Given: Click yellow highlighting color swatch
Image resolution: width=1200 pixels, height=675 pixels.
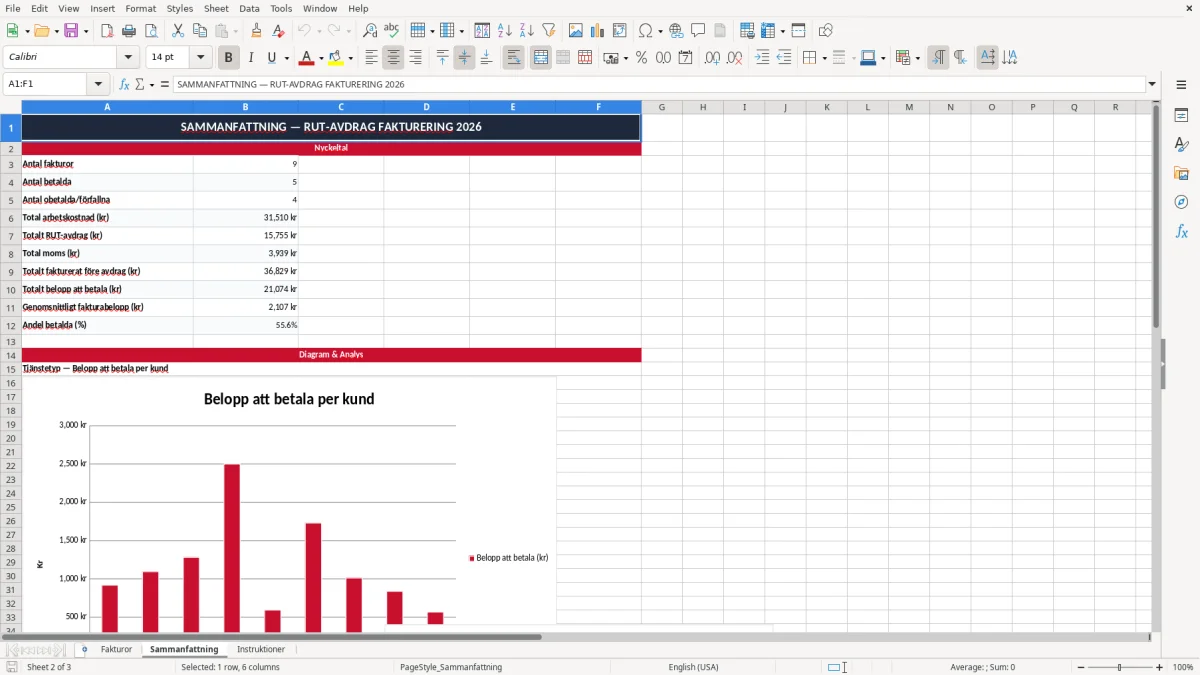Looking at the screenshot, I should 336,58.
